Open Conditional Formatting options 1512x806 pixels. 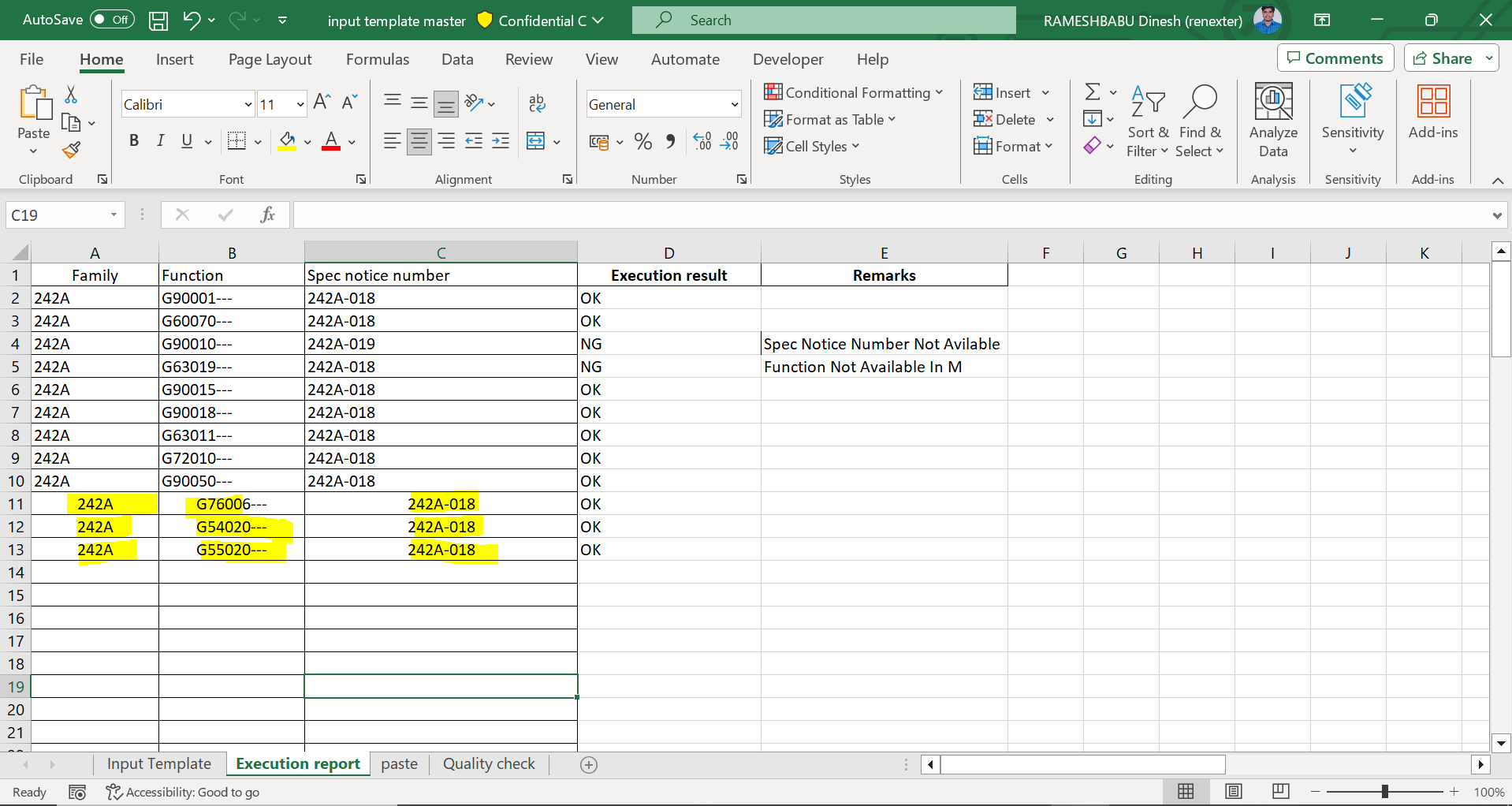(854, 92)
